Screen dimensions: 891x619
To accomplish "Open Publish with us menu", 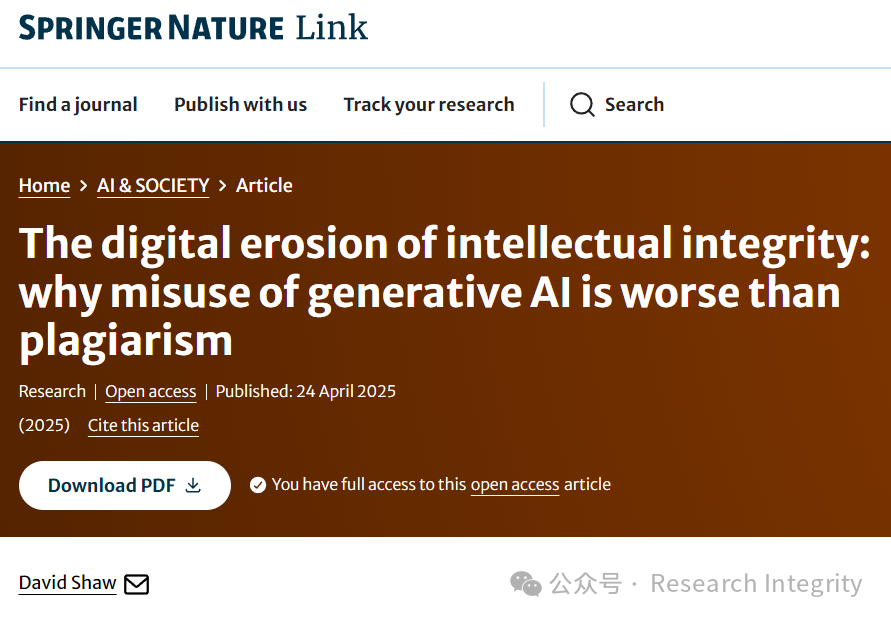I will 240,105.
